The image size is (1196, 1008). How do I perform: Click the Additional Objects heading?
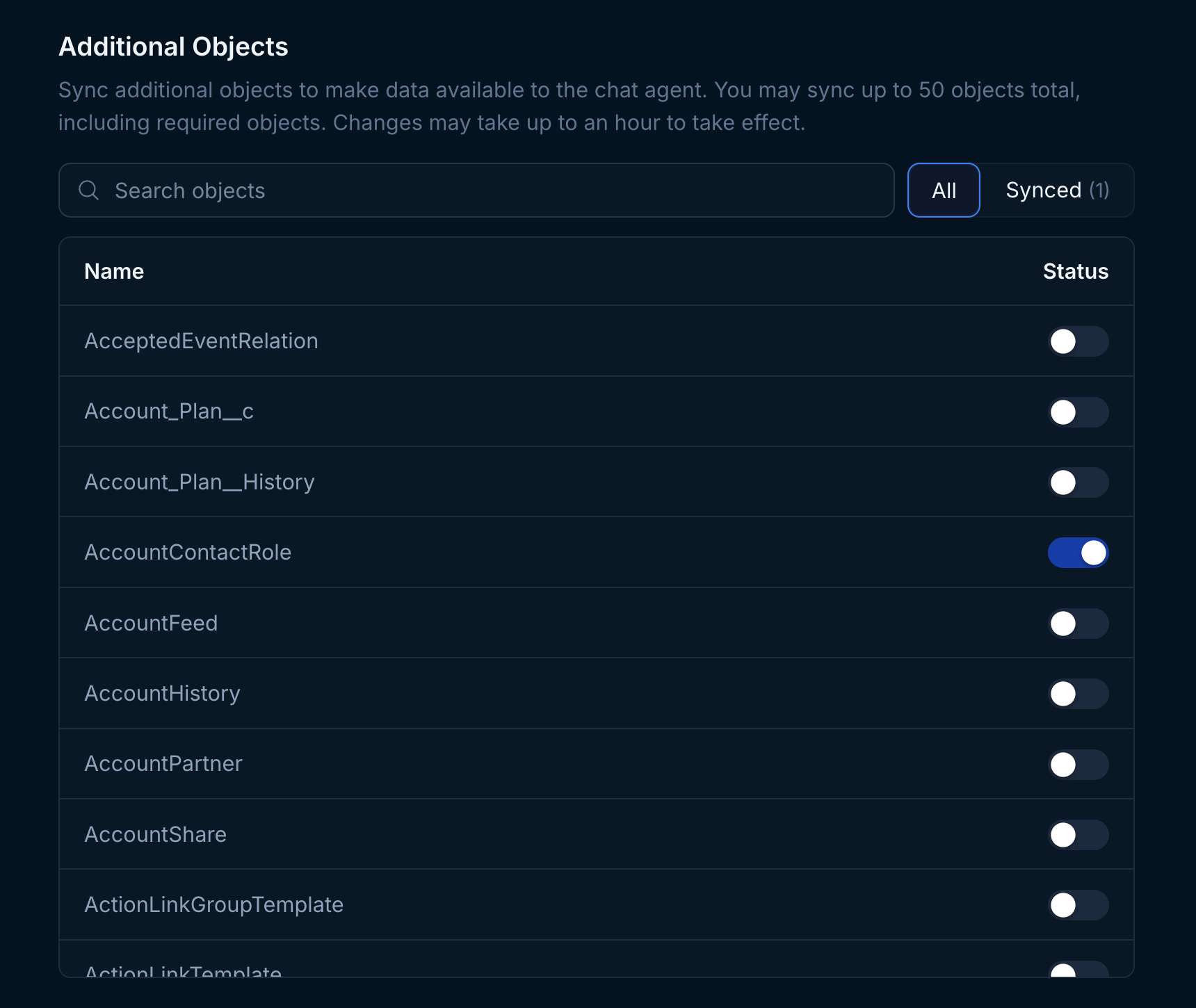pos(173,47)
